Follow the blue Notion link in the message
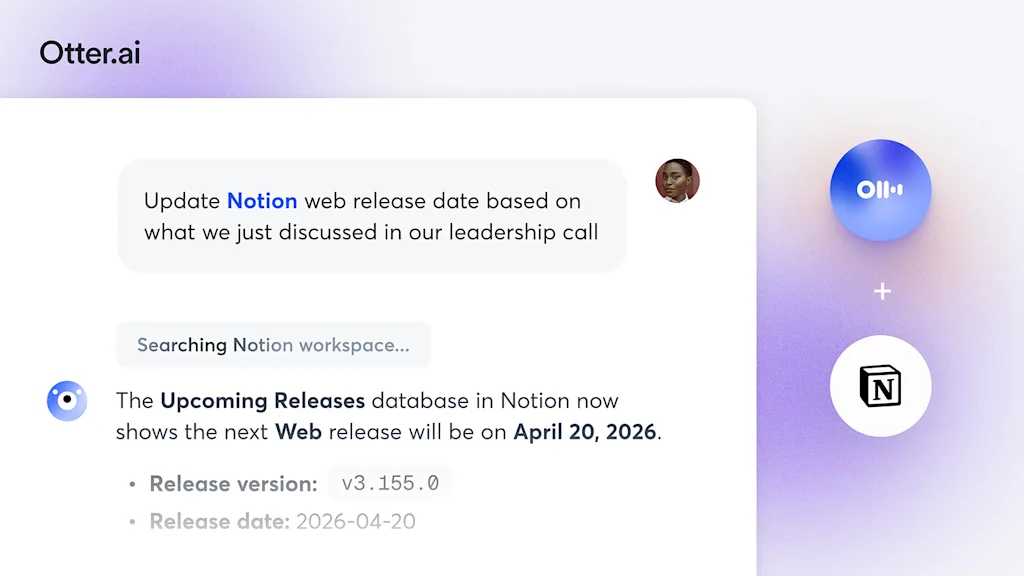The height and width of the screenshot is (576, 1024). click(x=262, y=201)
